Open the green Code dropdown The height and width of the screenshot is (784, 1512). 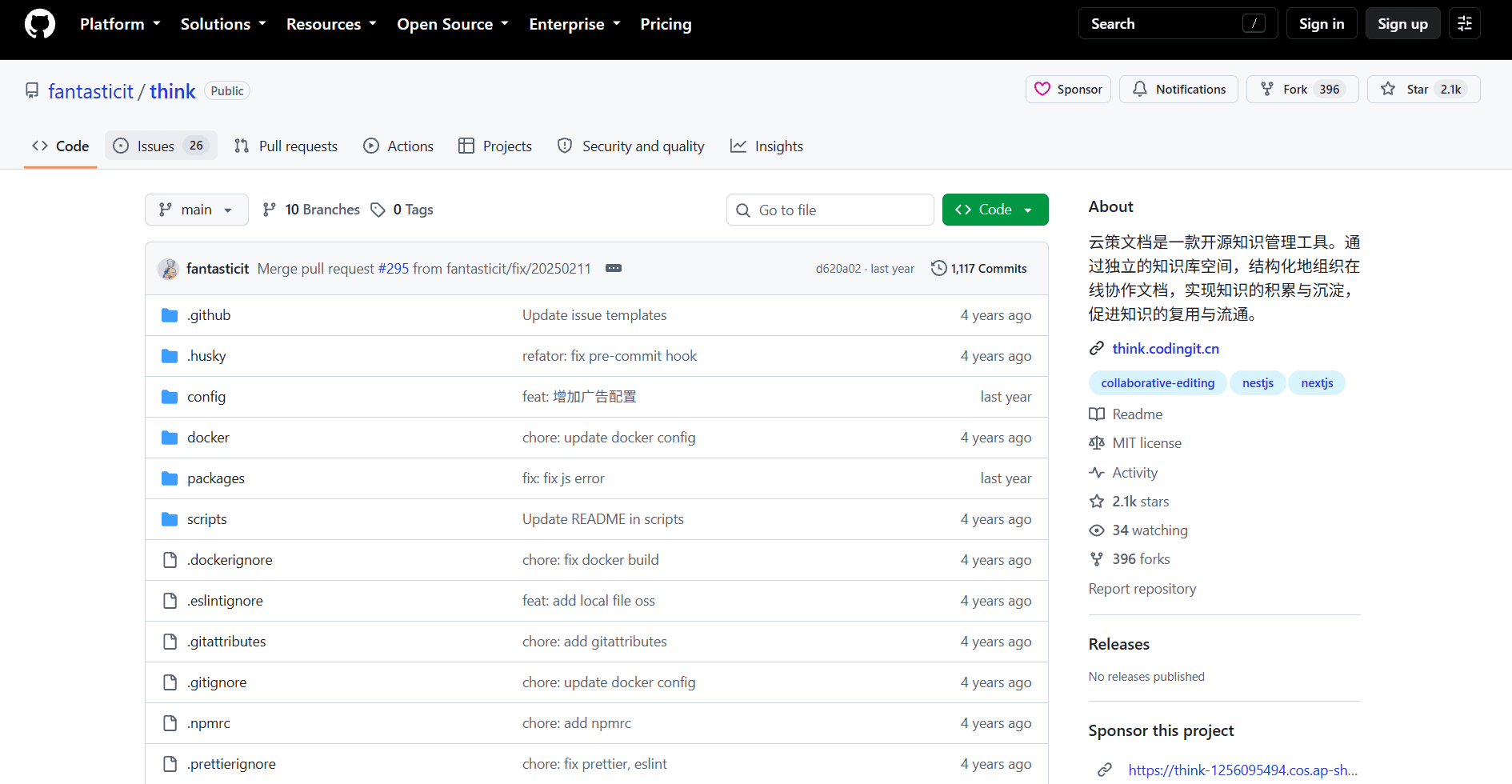click(995, 210)
